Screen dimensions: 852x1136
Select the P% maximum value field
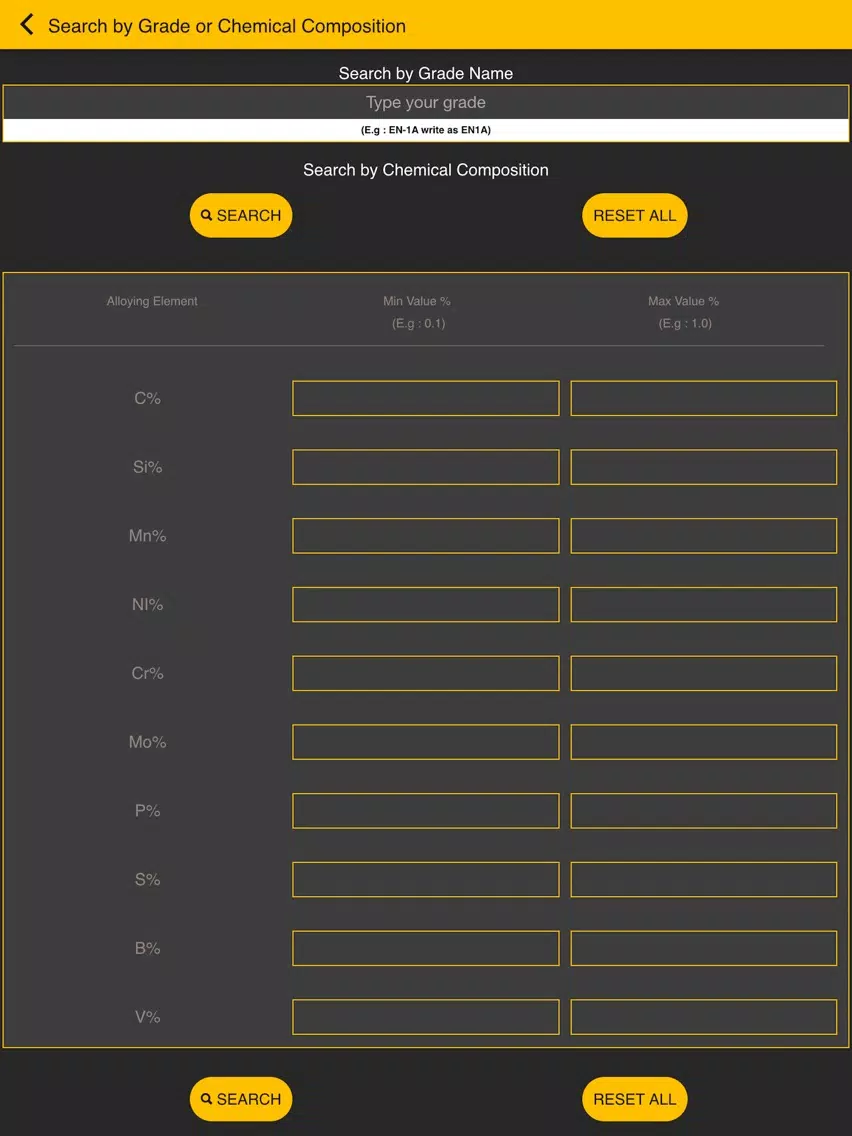(x=703, y=811)
